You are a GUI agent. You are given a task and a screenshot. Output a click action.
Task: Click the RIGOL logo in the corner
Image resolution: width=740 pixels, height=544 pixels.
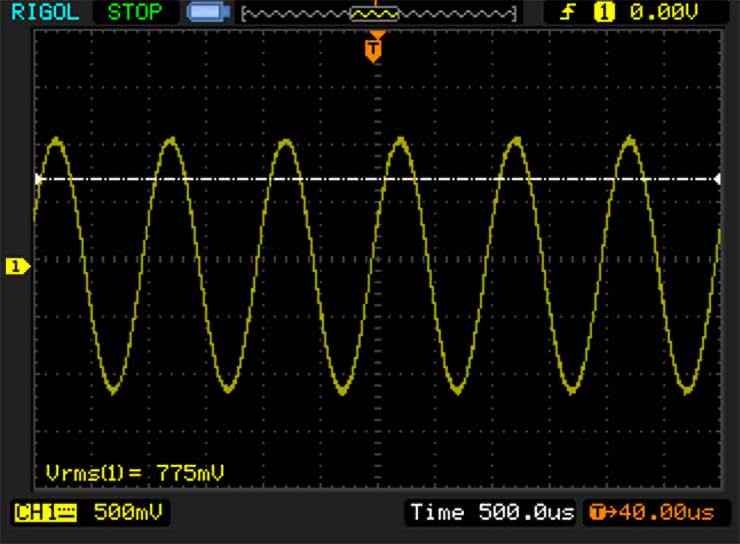(45, 13)
